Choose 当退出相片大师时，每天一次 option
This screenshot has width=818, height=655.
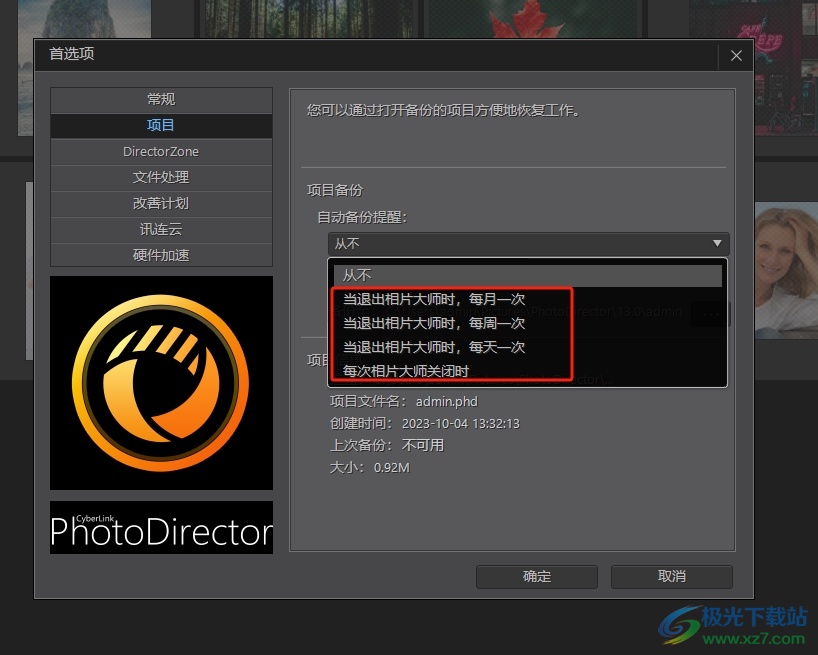pos(434,347)
